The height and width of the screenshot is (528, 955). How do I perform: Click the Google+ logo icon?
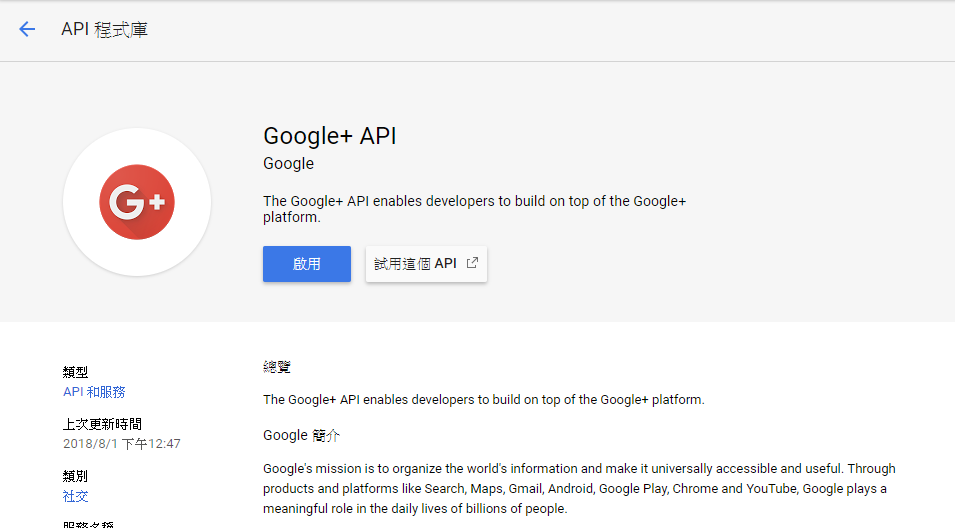137,202
